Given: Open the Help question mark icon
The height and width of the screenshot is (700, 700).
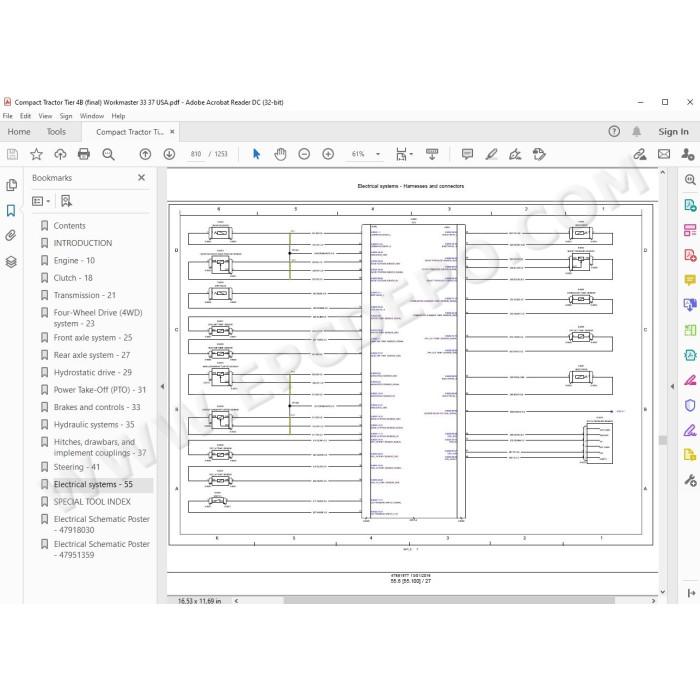Looking at the screenshot, I should tap(614, 132).
